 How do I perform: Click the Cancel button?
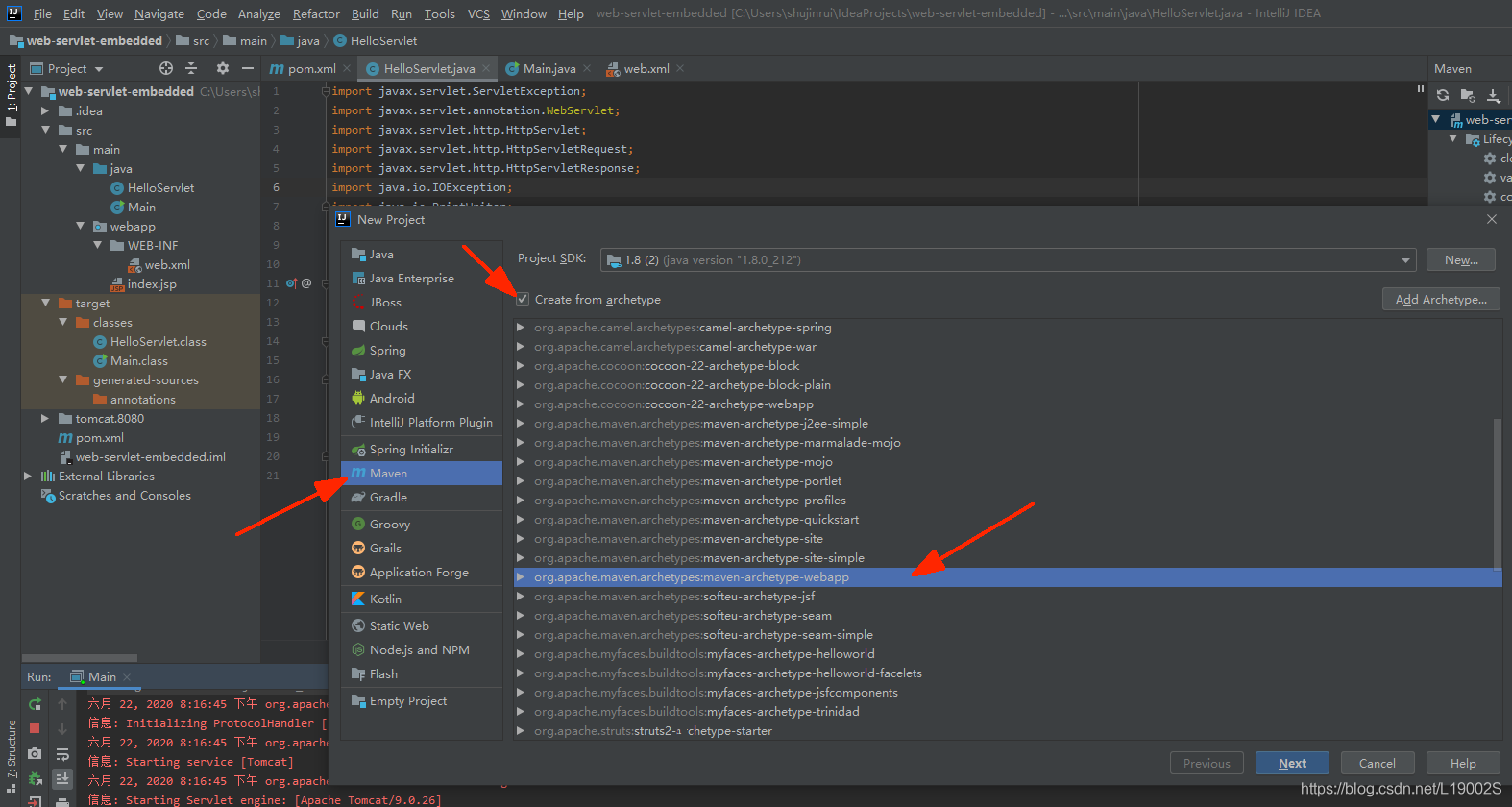(1377, 763)
